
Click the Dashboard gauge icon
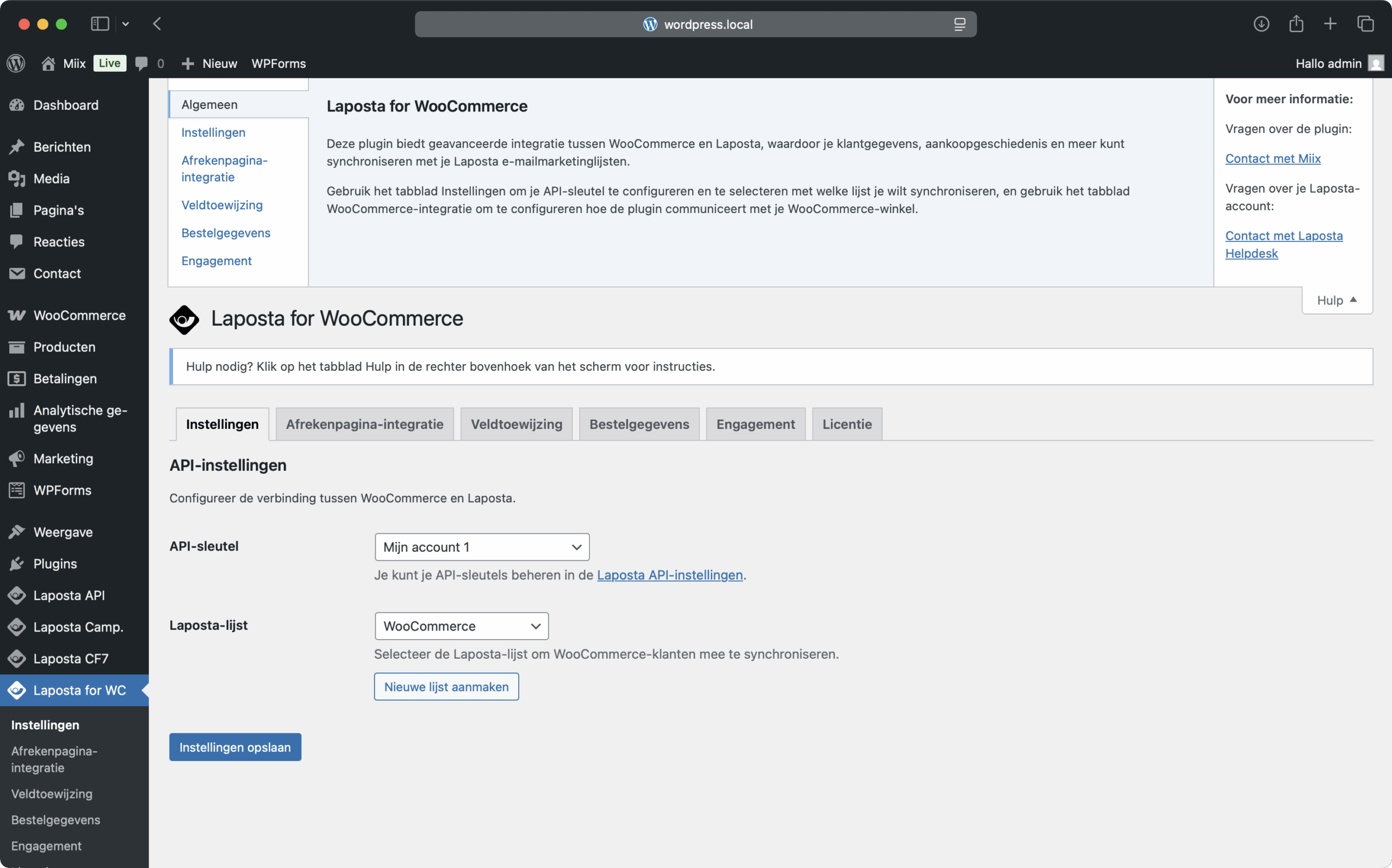(17, 105)
